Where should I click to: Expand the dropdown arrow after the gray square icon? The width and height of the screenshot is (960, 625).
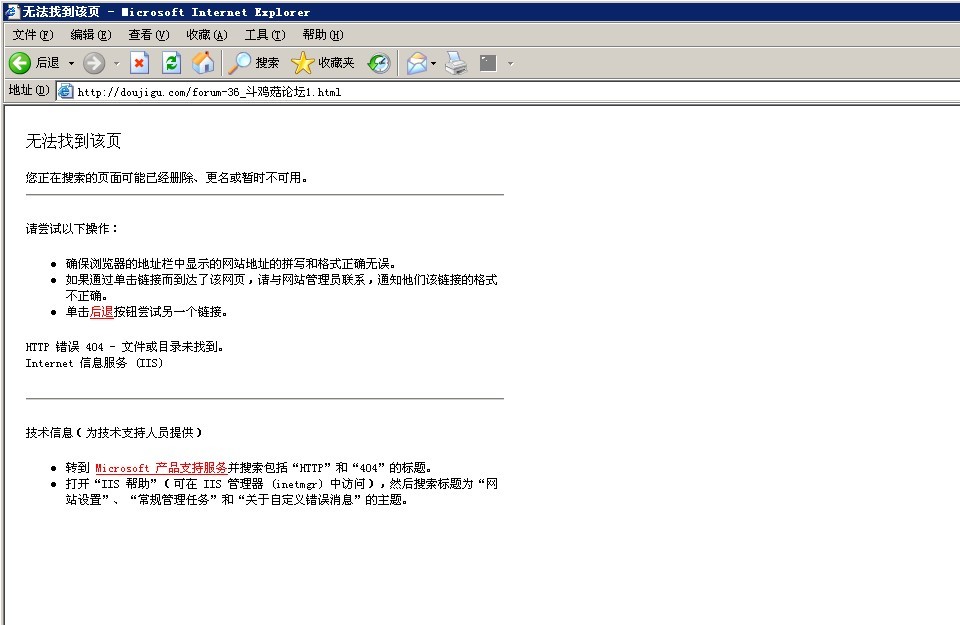[510, 63]
